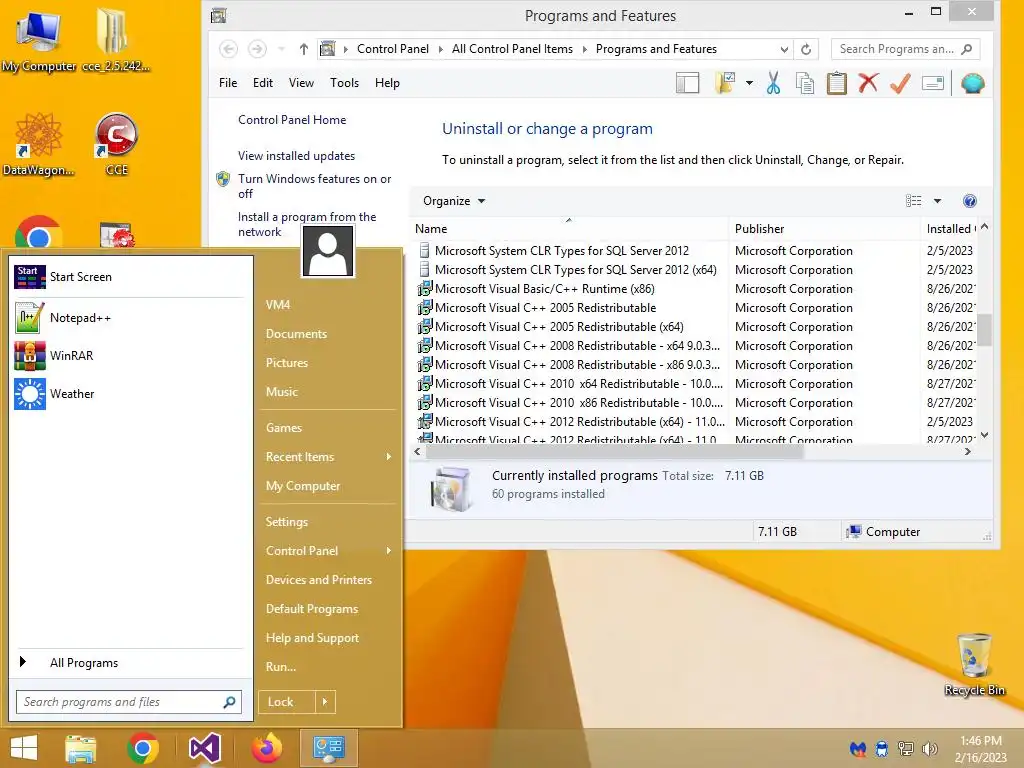Open the Recycle Bin desktop icon
This screenshot has width=1024, height=768.
pyautogui.click(x=974, y=664)
